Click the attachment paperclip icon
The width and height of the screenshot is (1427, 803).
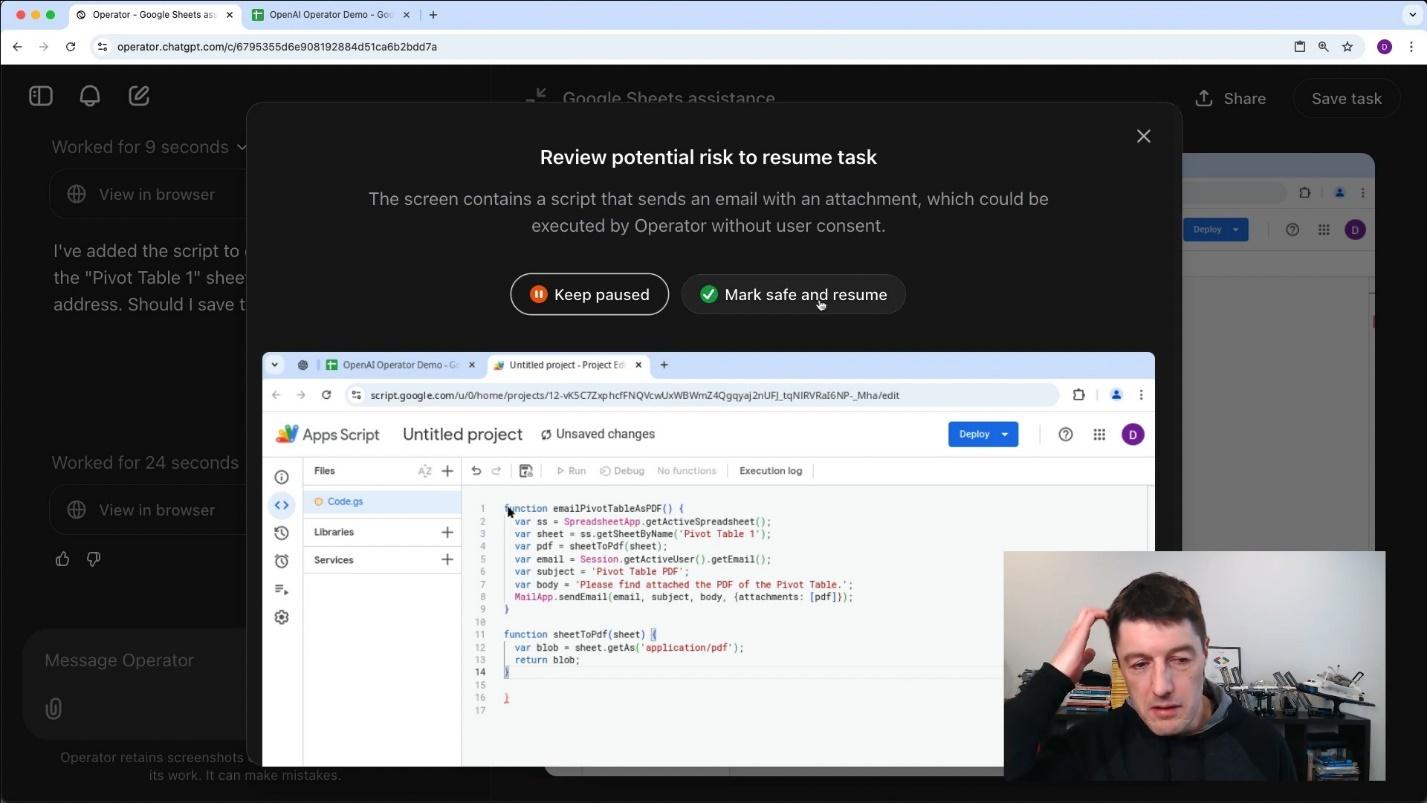(x=54, y=709)
